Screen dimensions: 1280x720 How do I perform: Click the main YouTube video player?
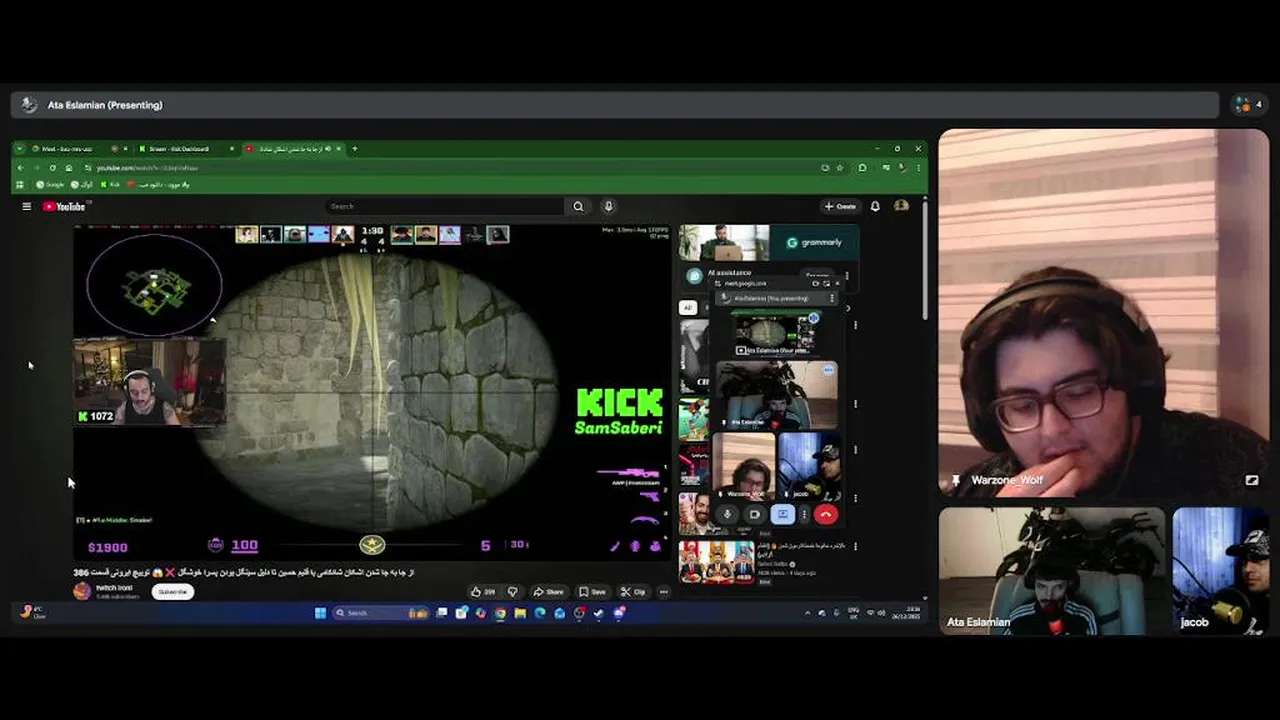[372, 392]
